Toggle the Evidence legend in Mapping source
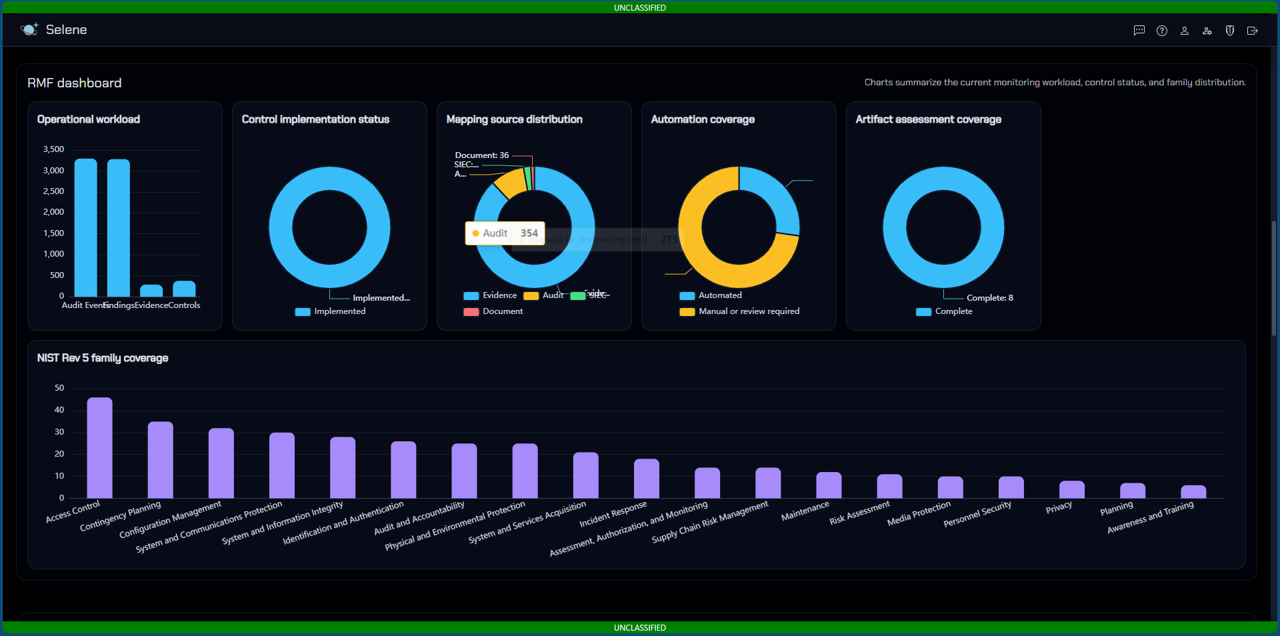 click(490, 296)
